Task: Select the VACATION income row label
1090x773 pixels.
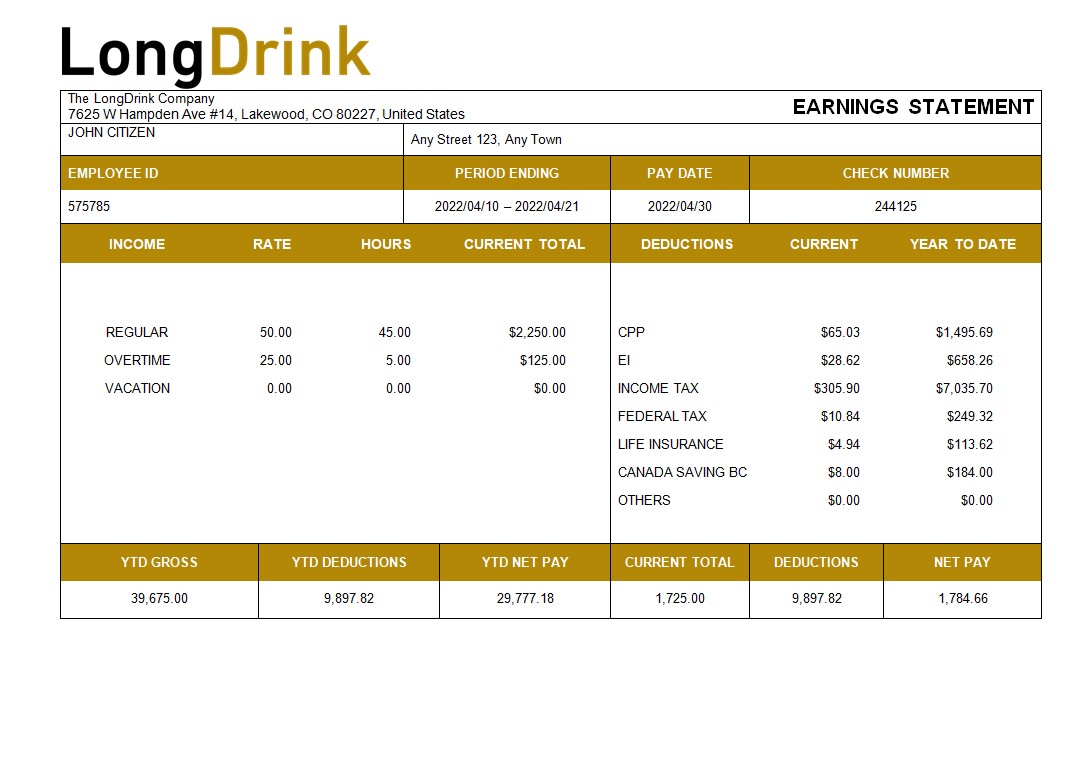Action: 138,388
